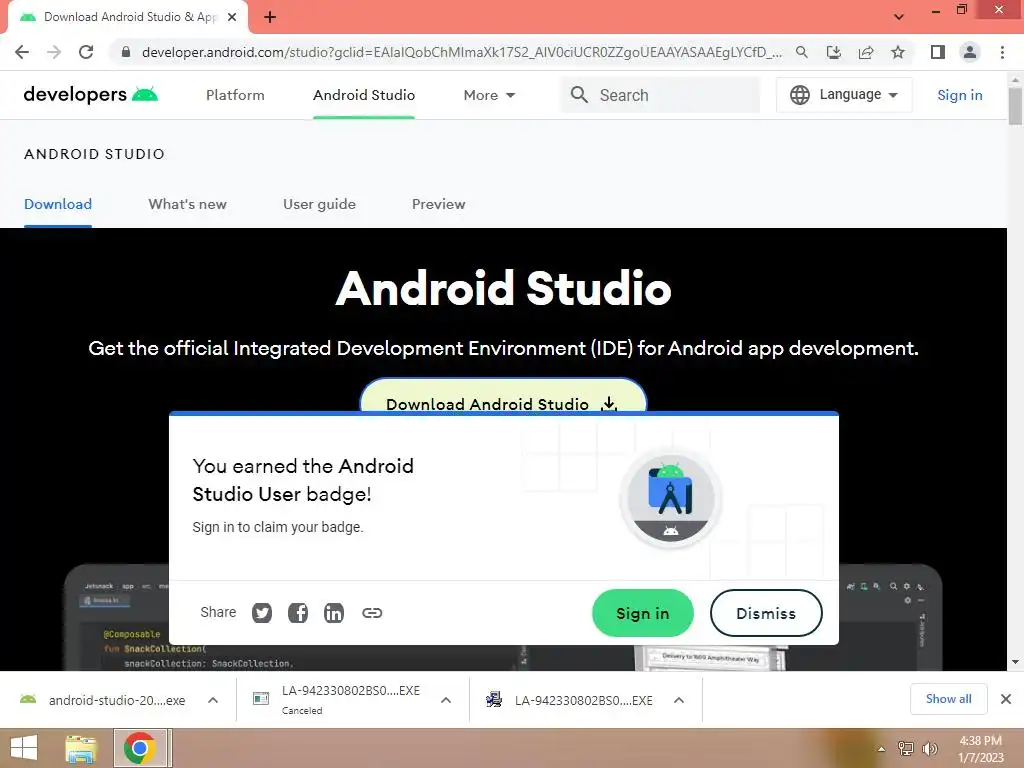Expand options for last LA-942330802BS0 download

click(x=679, y=700)
